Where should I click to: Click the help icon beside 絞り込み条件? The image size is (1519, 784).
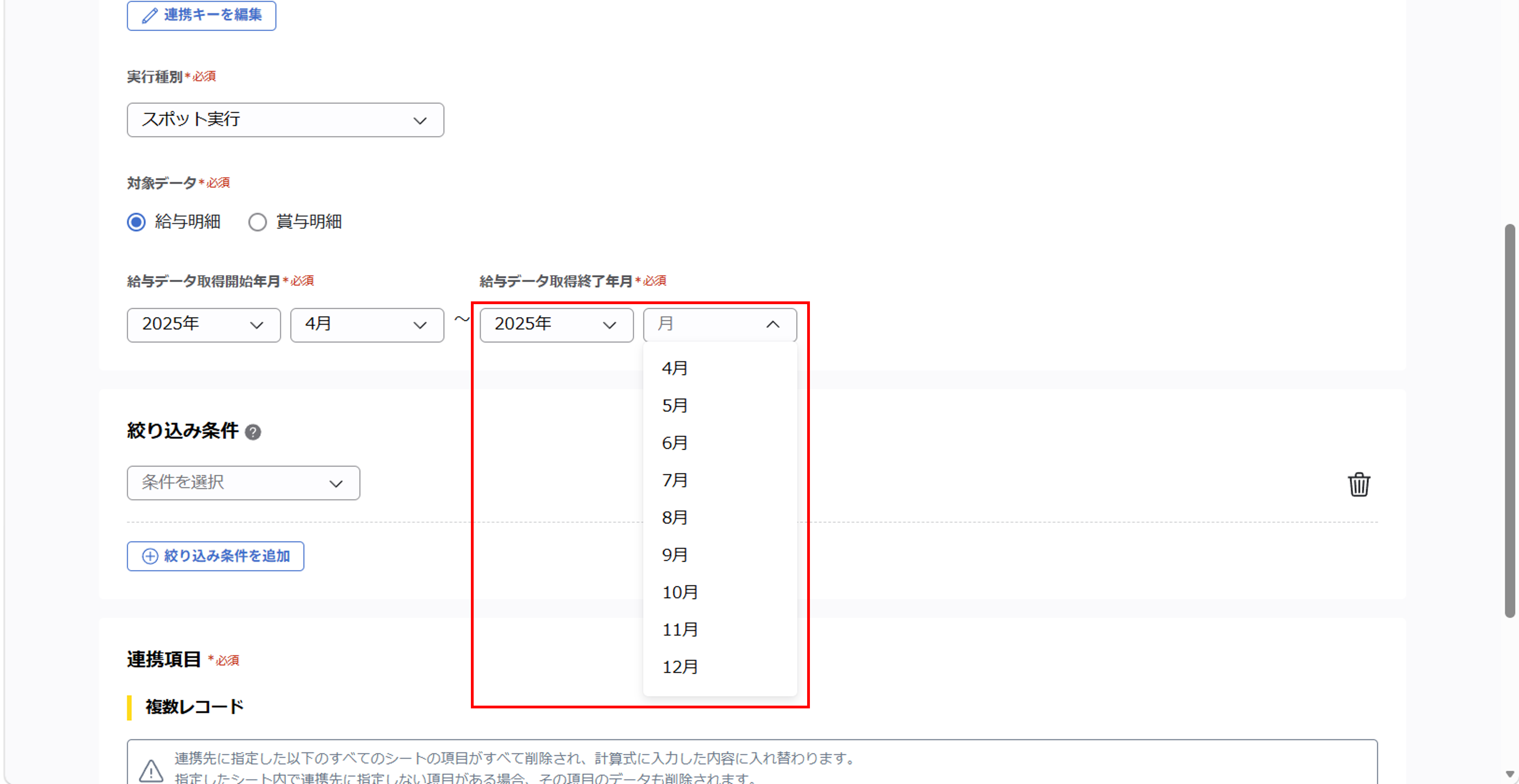[253, 432]
